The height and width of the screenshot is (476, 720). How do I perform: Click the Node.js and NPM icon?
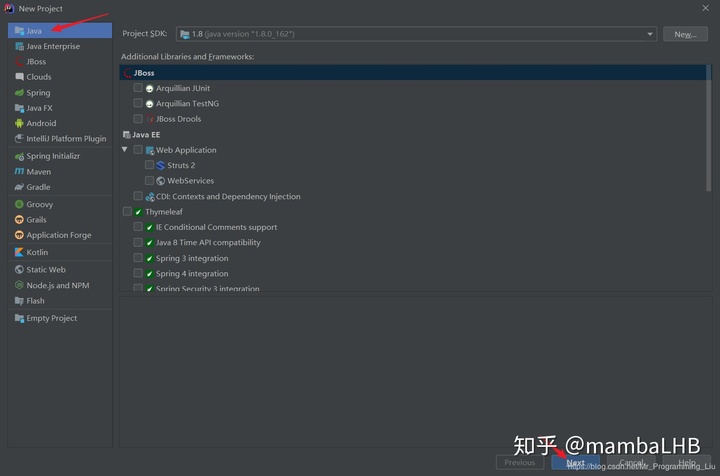(19, 285)
